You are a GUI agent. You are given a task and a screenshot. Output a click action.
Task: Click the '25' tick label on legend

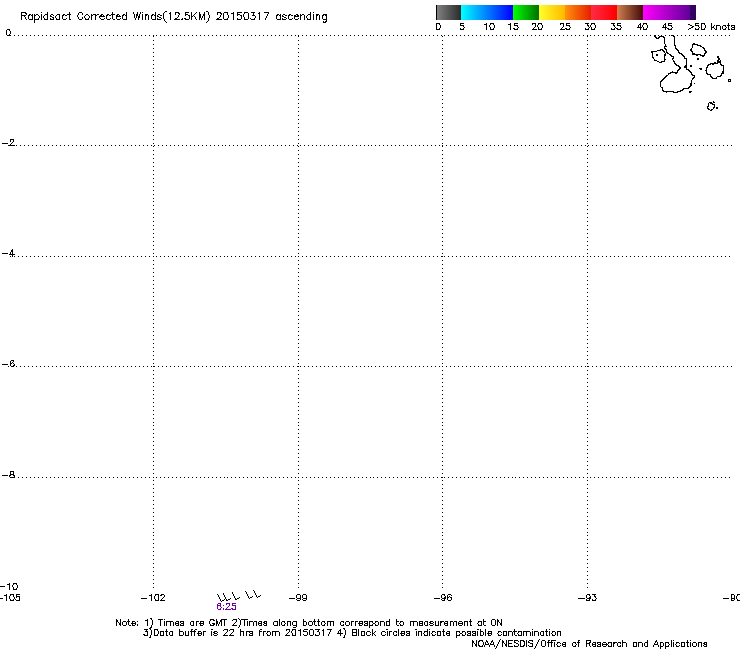[x=565, y=27]
